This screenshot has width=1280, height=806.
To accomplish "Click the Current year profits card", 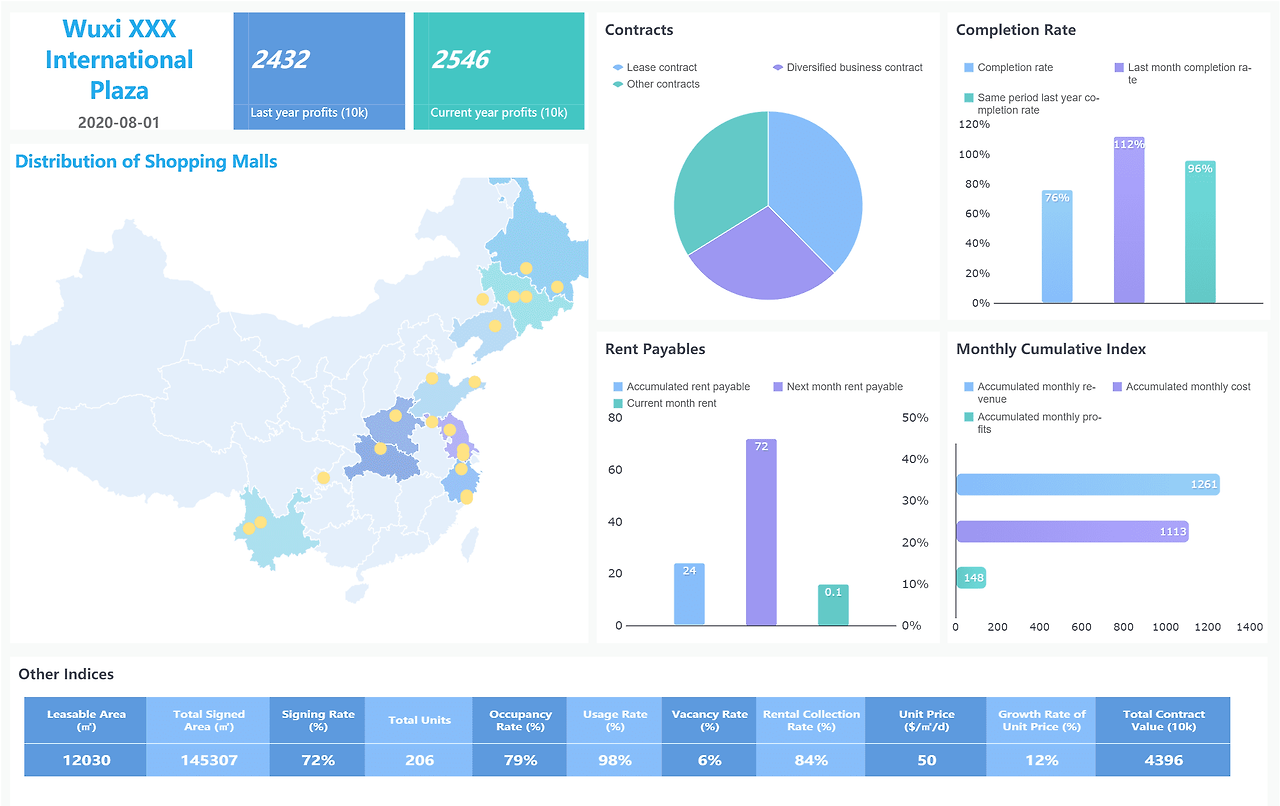I will [499, 70].
